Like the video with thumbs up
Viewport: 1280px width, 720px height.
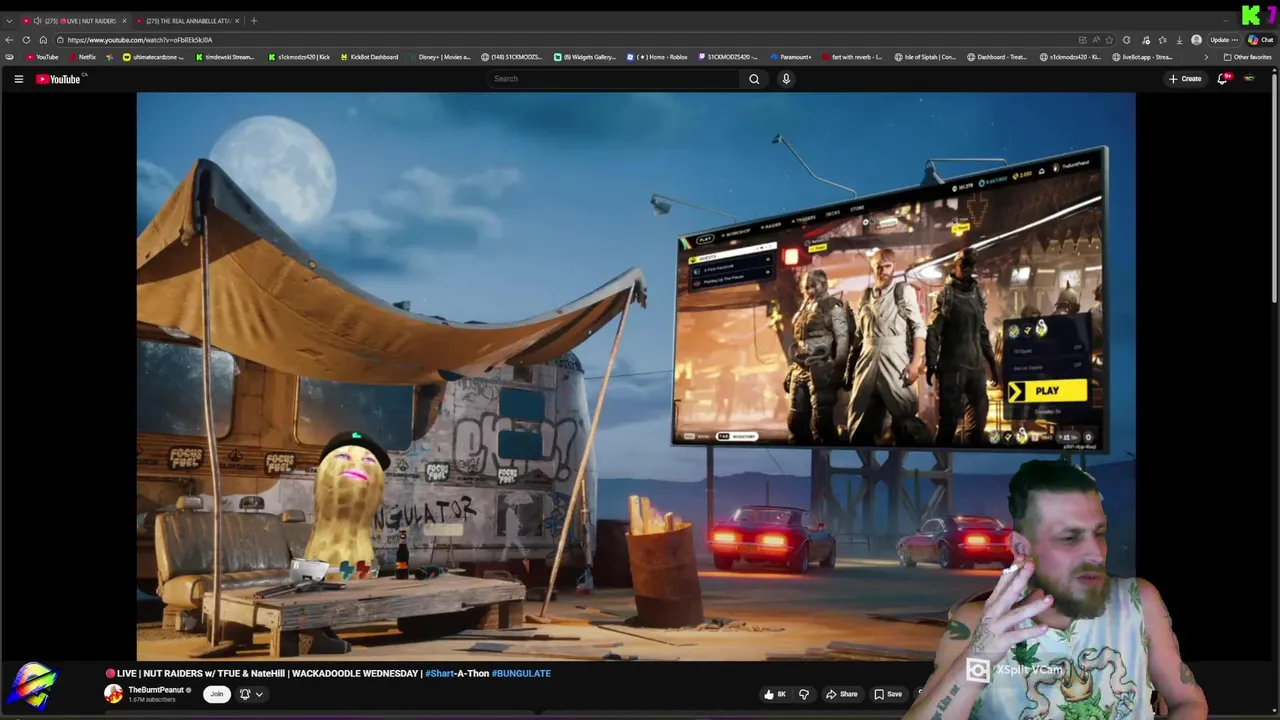coord(774,694)
